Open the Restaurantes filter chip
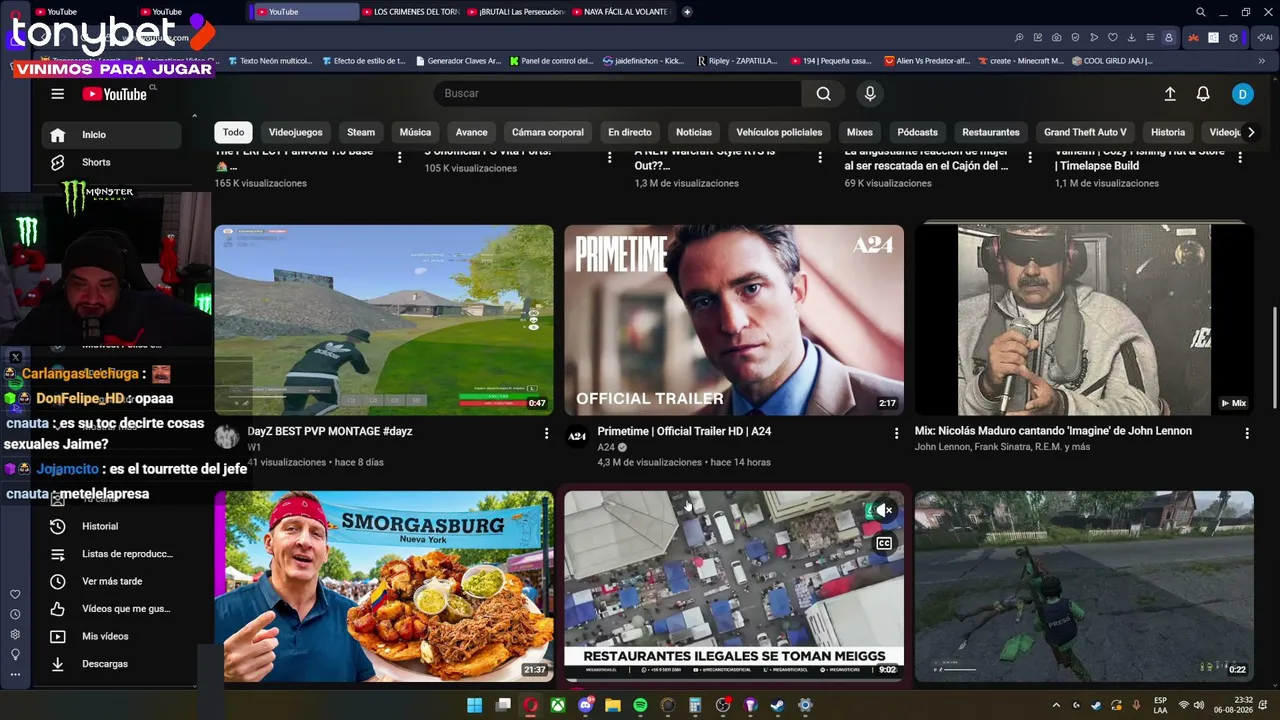Image resolution: width=1280 pixels, height=720 pixels. 991,132
